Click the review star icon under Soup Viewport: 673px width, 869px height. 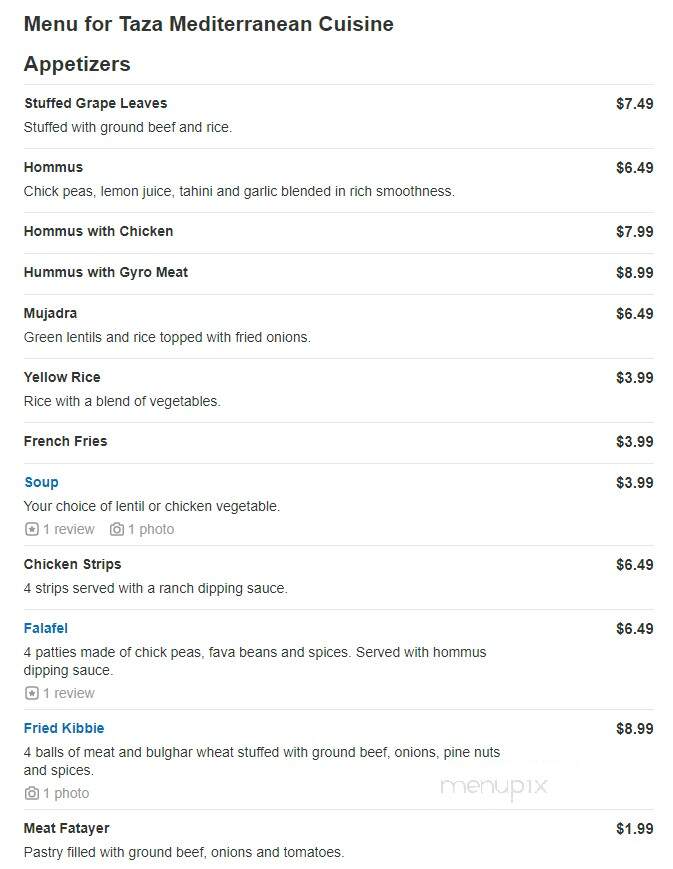(x=32, y=529)
